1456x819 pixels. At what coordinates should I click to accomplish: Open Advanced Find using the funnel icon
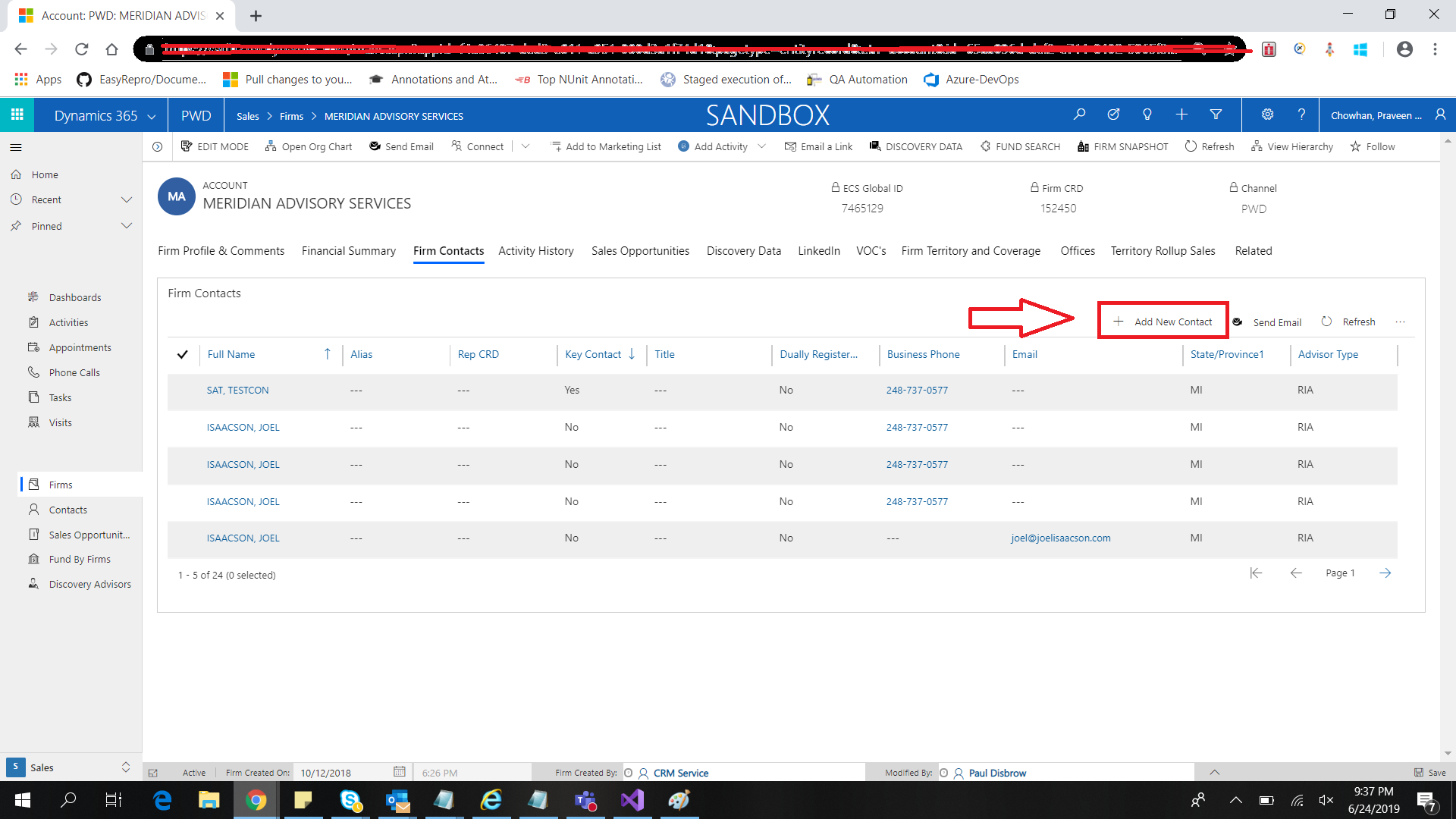1216,115
